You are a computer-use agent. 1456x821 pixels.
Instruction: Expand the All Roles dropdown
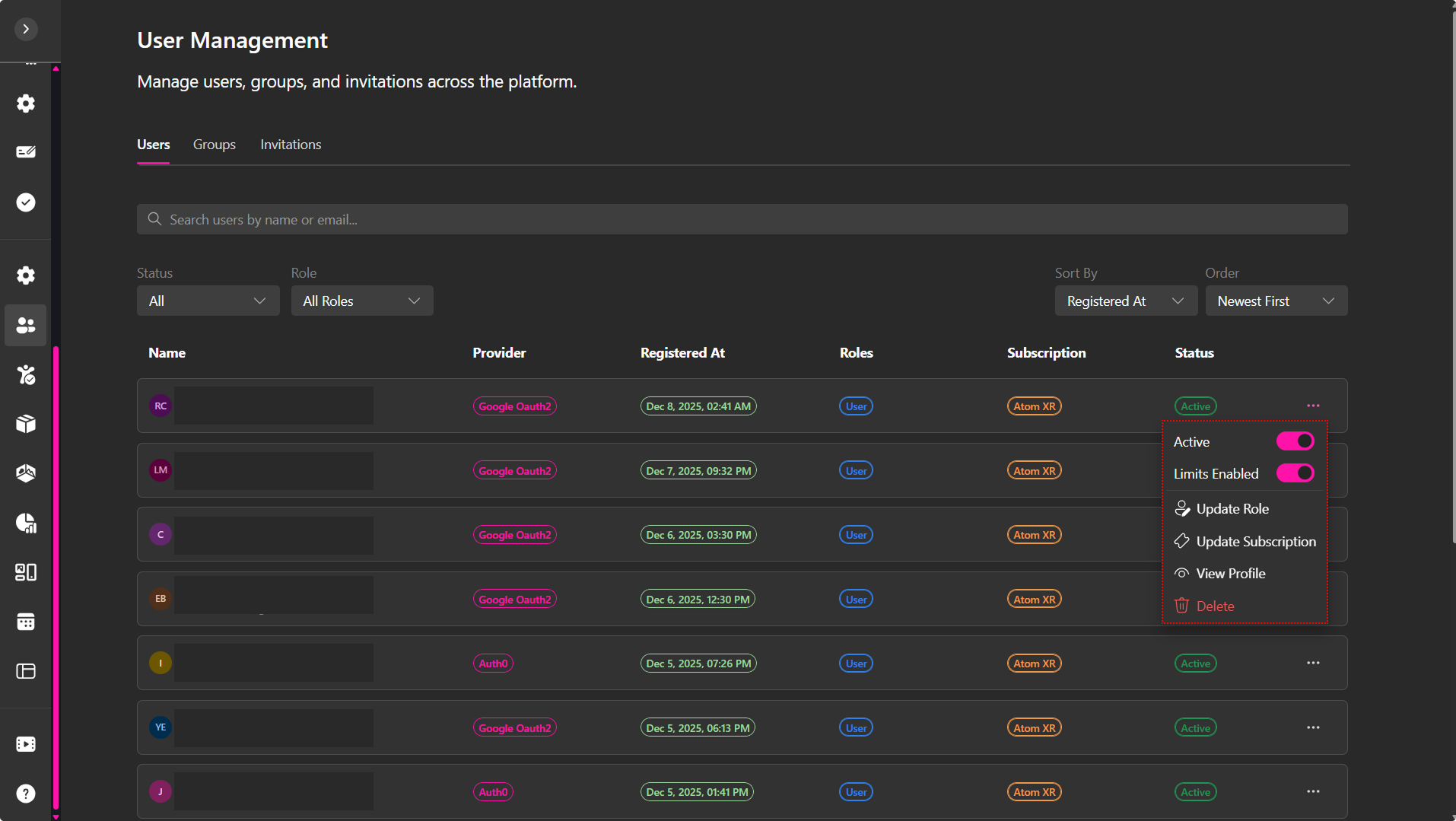point(361,301)
